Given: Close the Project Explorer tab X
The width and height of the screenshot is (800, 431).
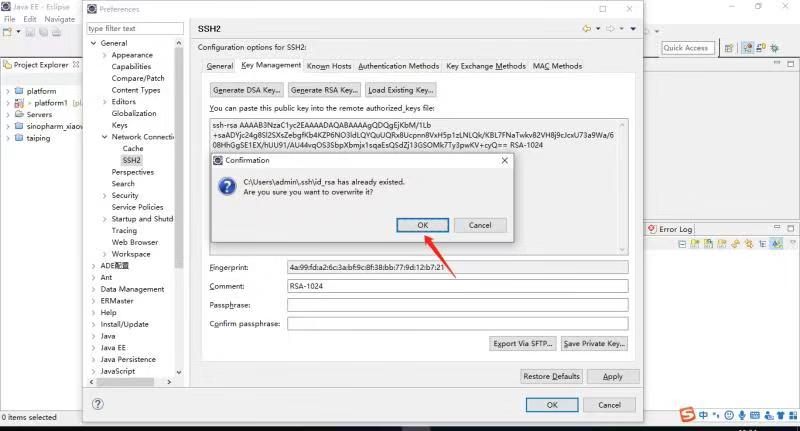Looking at the screenshot, I should pyautogui.click(x=76, y=64).
